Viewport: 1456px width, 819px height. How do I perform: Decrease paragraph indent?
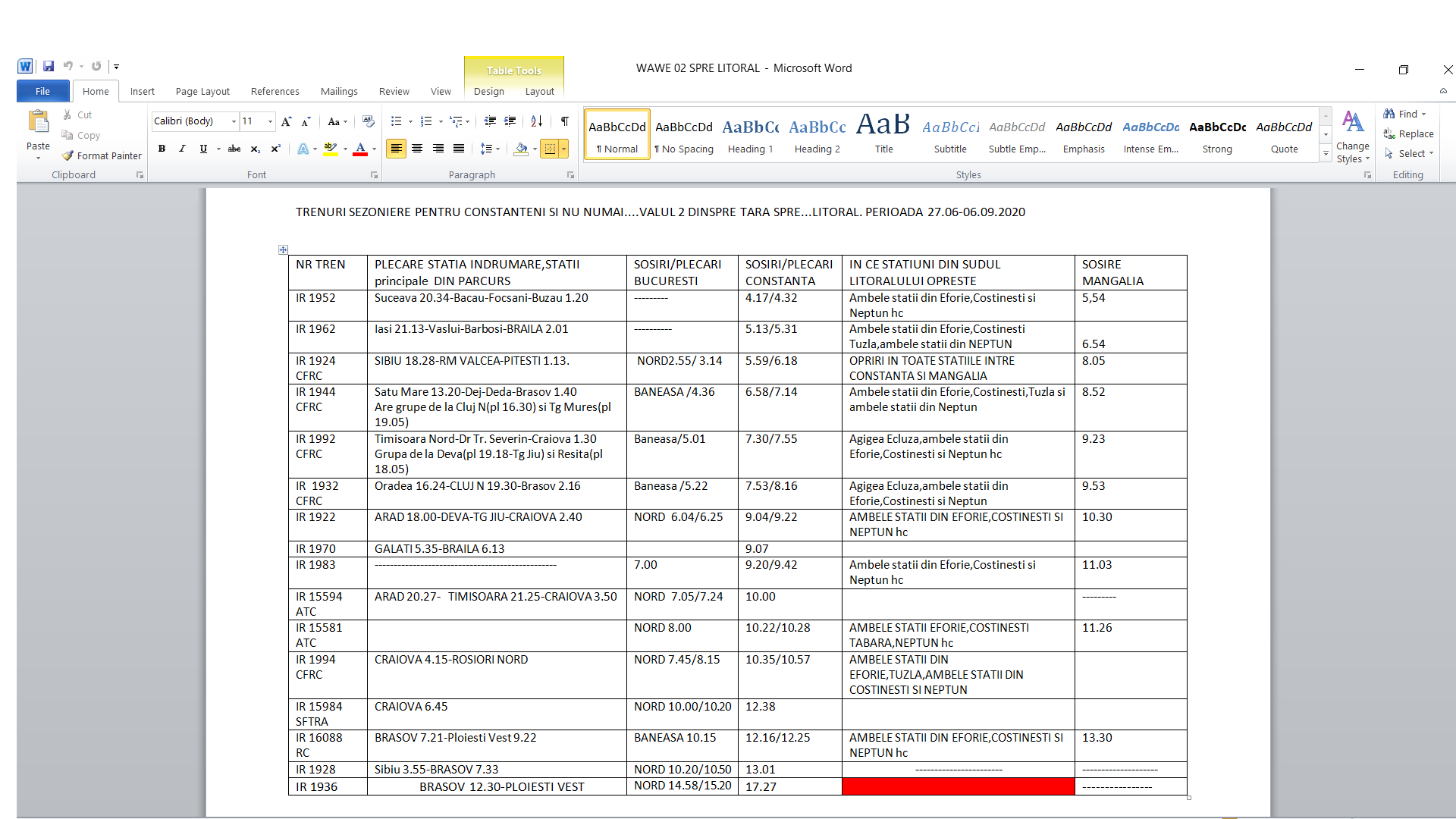[490, 121]
